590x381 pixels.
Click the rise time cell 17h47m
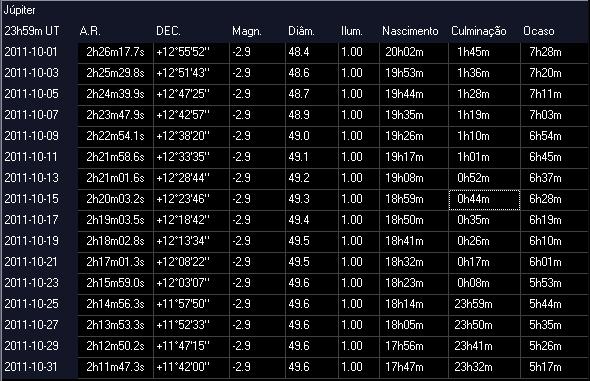[414, 367]
